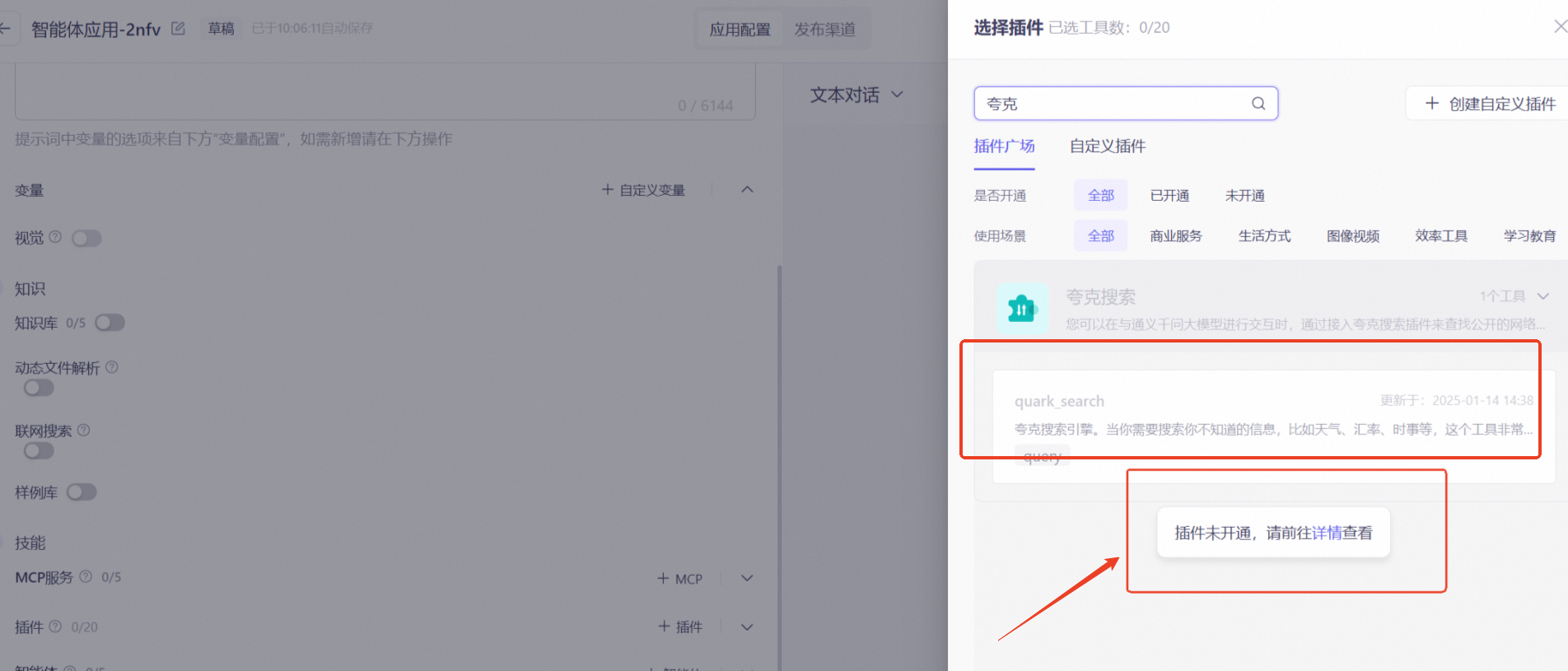Image resolution: width=1568 pixels, height=671 pixels.
Task: Click the help icon beside 动态文件解析
Action: tap(112, 367)
